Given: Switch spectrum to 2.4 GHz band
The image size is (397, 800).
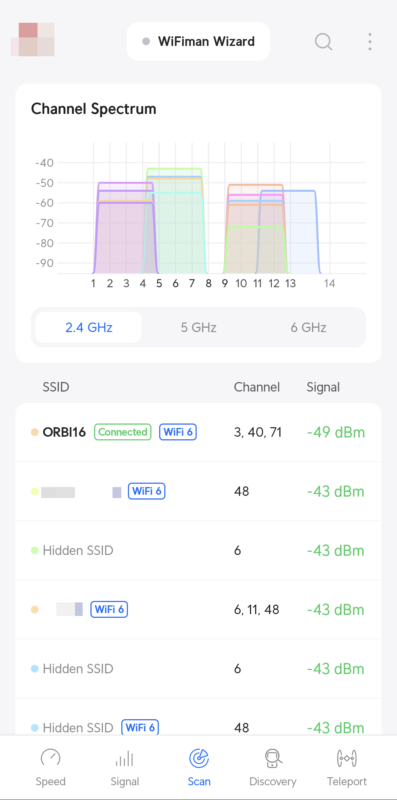Looking at the screenshot, I should pyautogui.click(x=89, y=327).
